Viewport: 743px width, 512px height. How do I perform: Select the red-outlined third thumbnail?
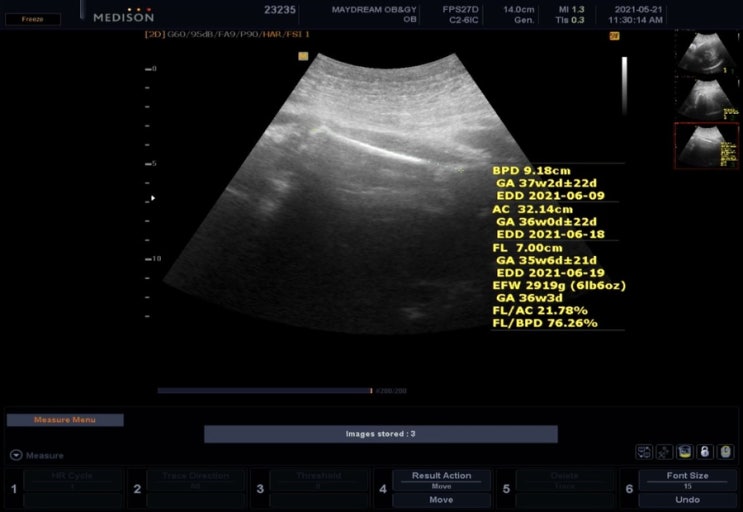(x=706, y=145)
